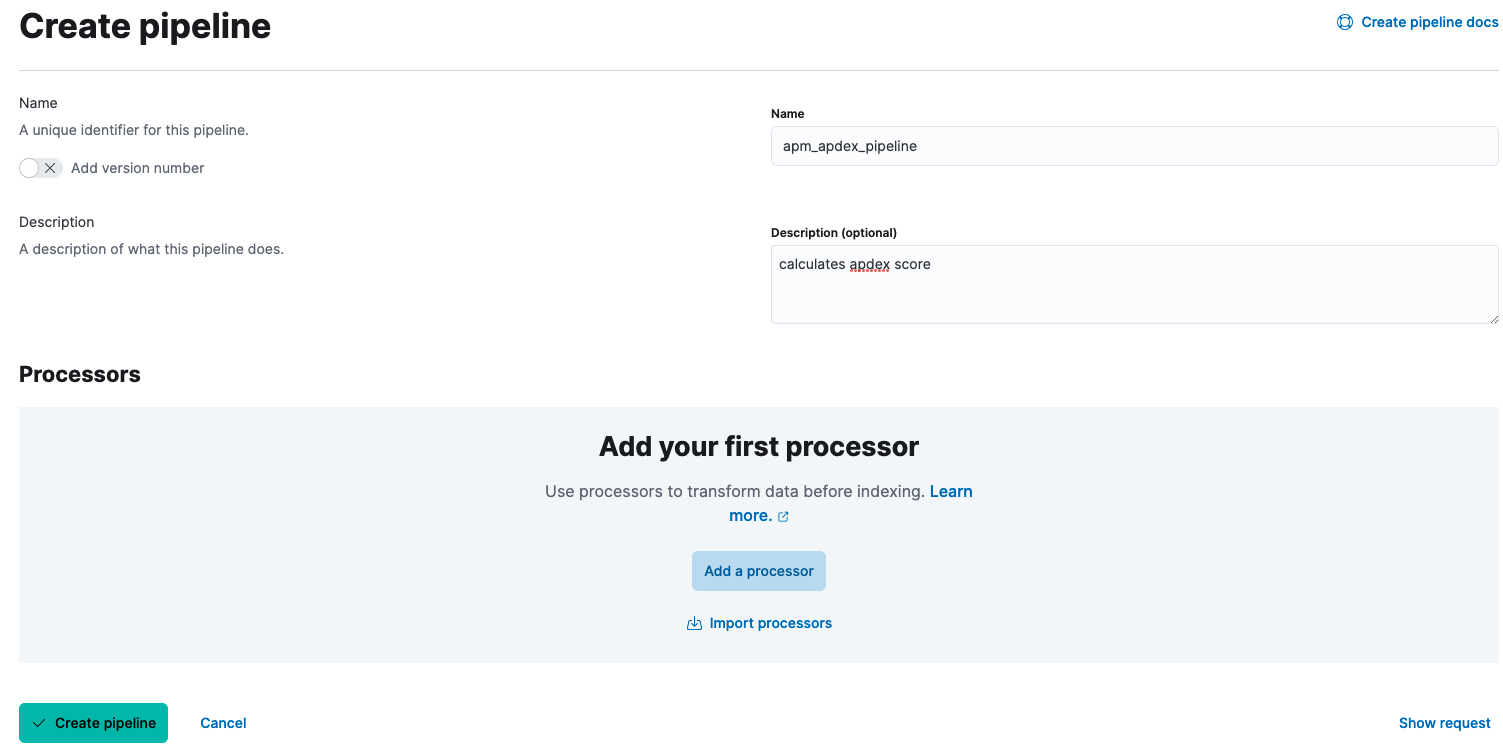Click the "Add your first processor" heading
1503x753 pixels.
[758, 446]
